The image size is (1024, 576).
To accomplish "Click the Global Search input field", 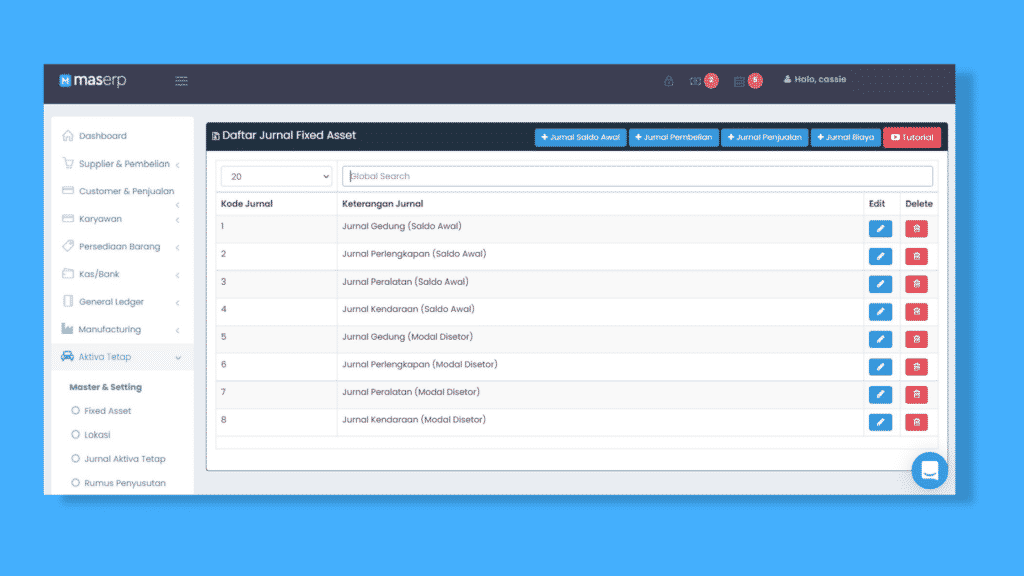I will [637, 176].
